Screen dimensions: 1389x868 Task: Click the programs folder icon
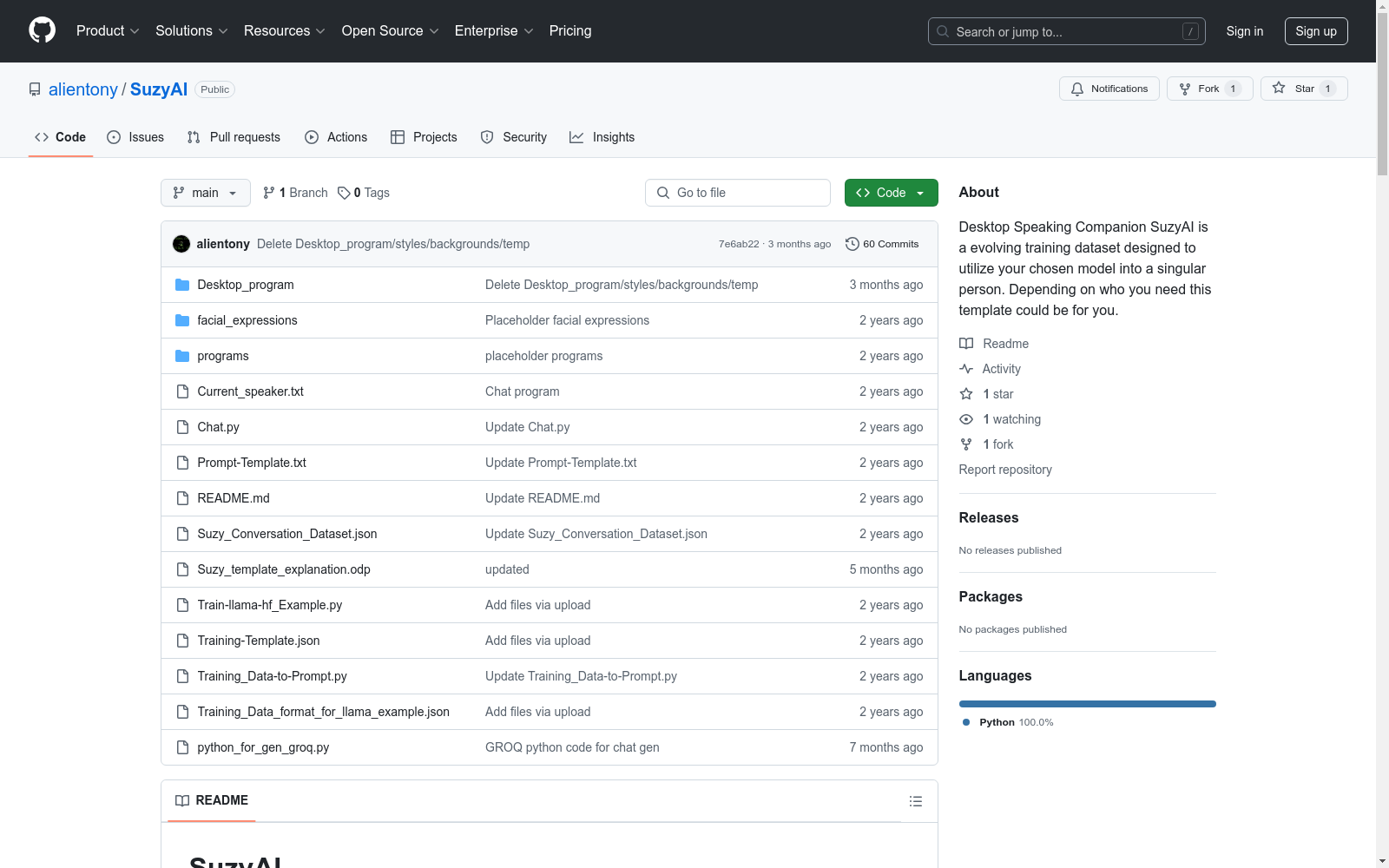point(182,356)
